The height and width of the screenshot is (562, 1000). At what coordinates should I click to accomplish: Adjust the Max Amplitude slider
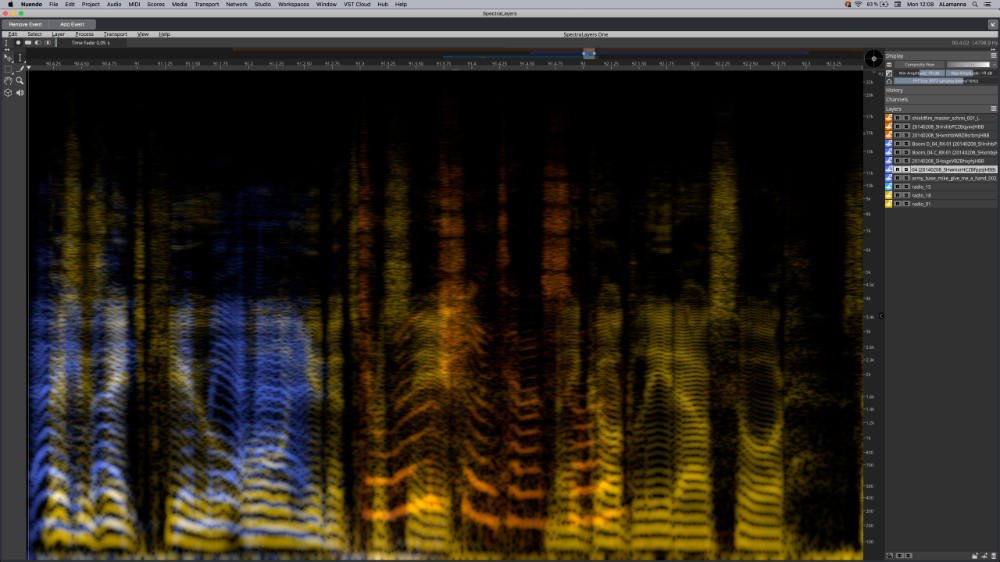pyautogui.click(x=971, y=73)
